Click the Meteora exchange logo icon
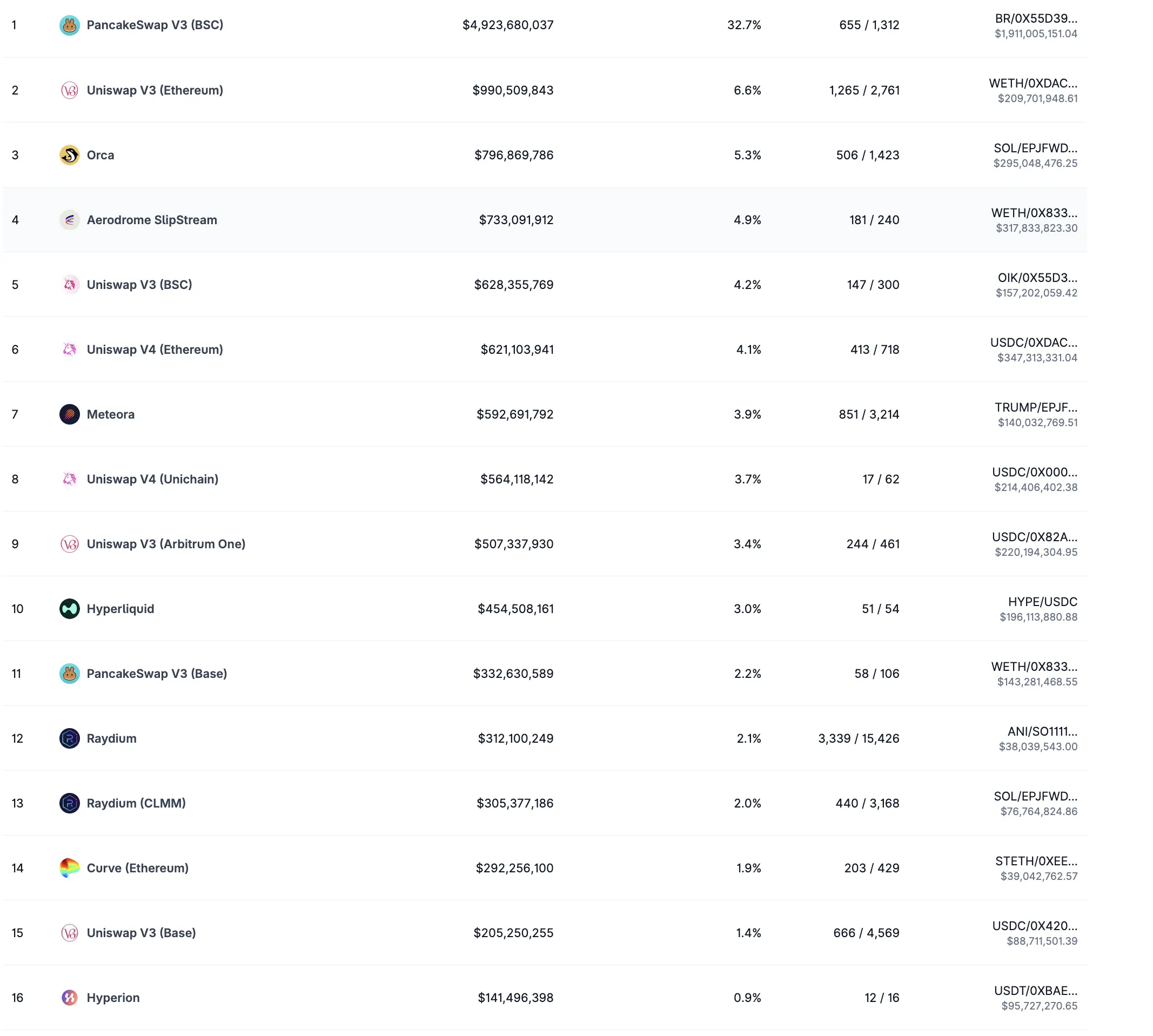The image size is (1153, 1036). pyautogui.click(x=70, y=414)
